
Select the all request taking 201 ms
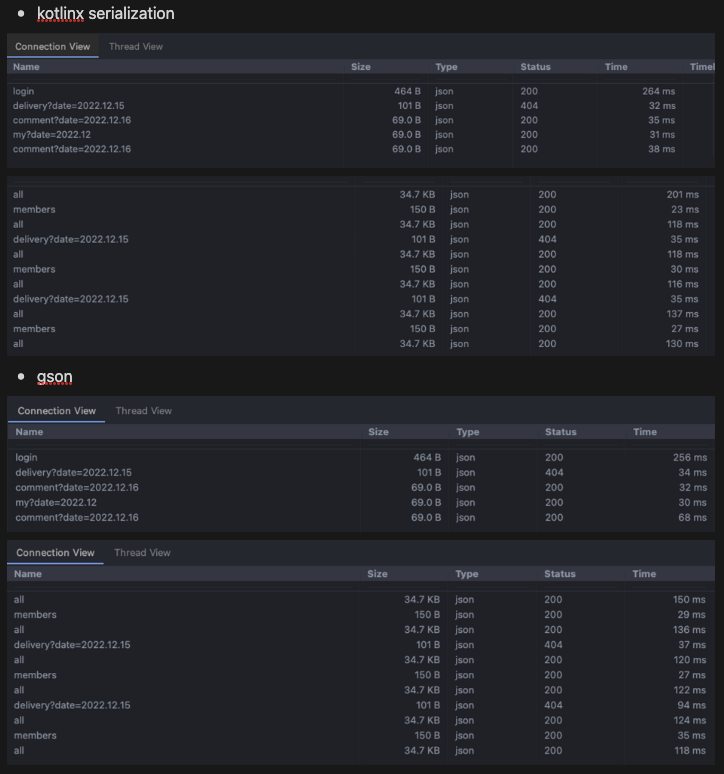[361, 194]
